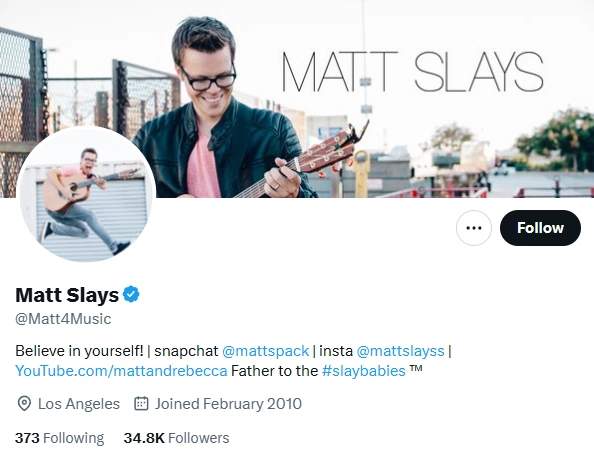This screenshot has height=452, width=594.
Task: Visit YouTube.com/mattandrebecca link
Action: pyautogui.click(x=121, y=371)
